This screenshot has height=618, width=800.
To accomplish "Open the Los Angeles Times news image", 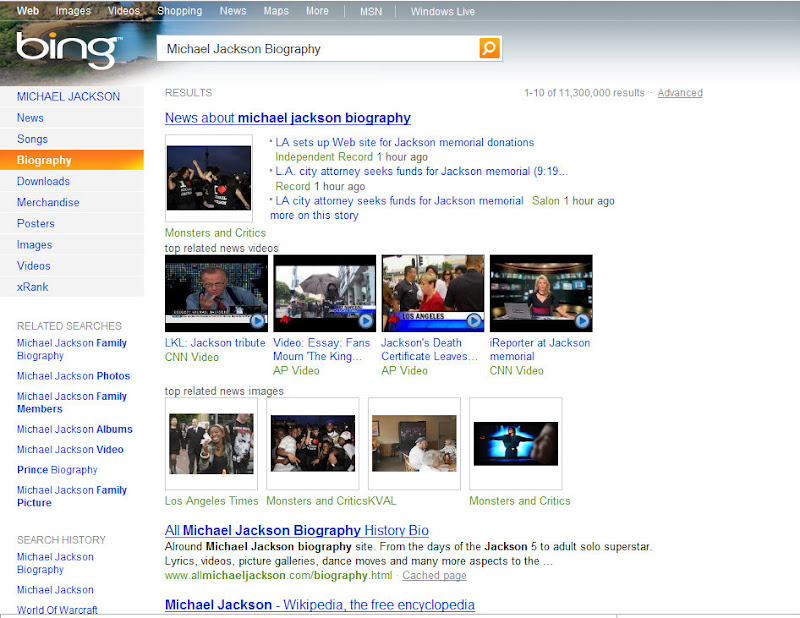I will pos(211,443).
